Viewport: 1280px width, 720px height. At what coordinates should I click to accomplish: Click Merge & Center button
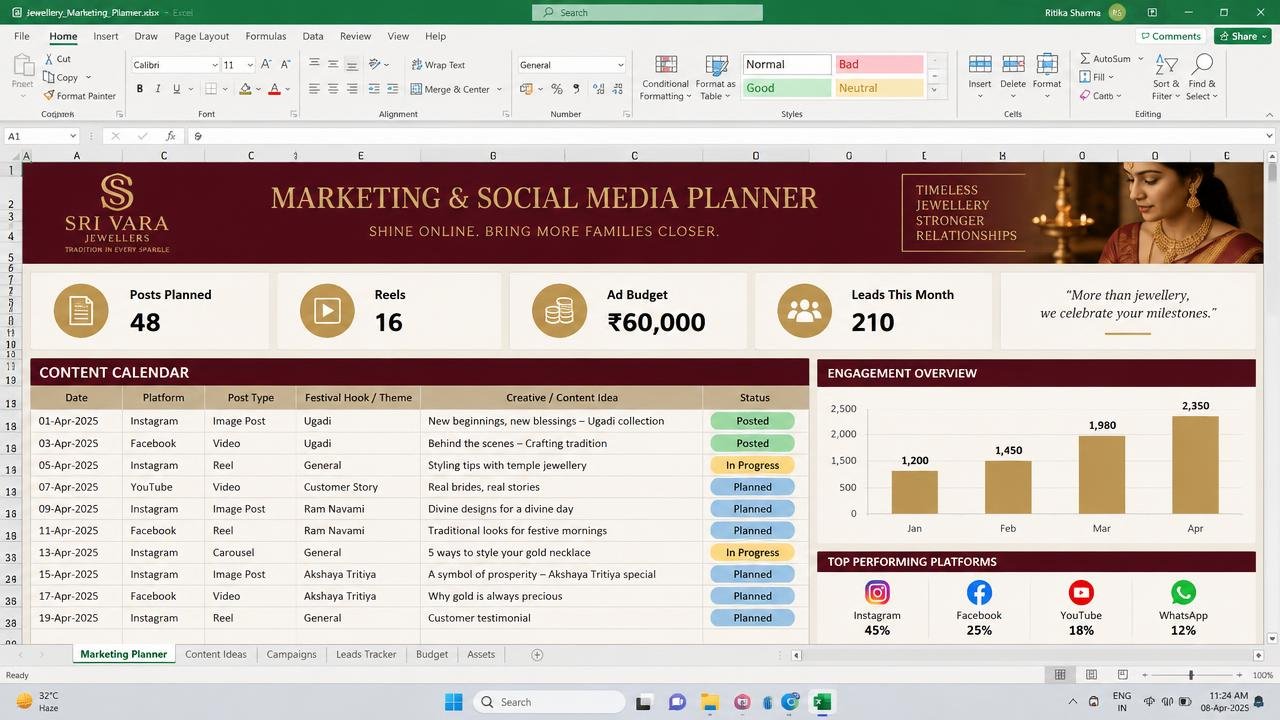450,89
